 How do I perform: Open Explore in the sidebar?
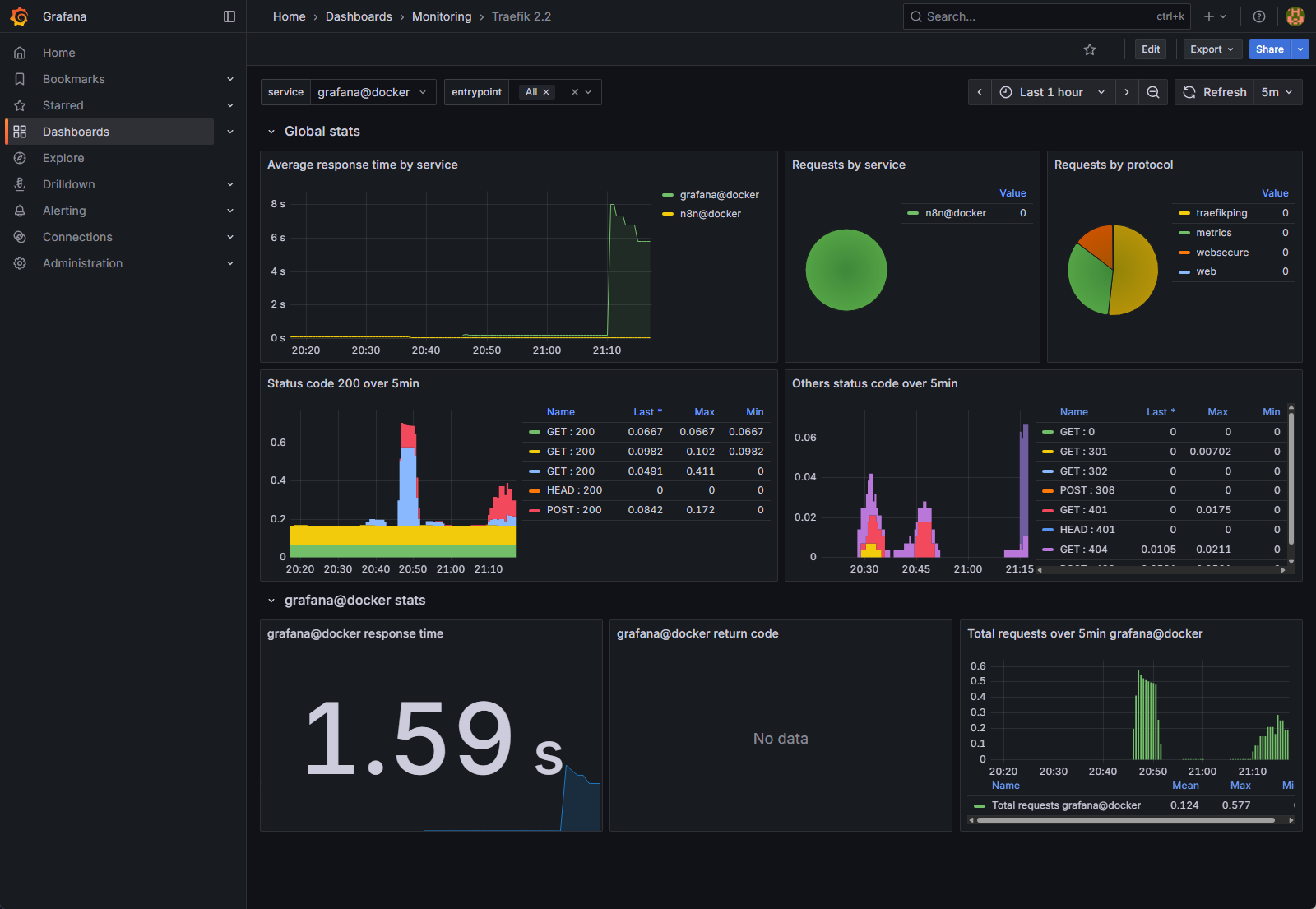pyautogui.click(x=63, y=158)
